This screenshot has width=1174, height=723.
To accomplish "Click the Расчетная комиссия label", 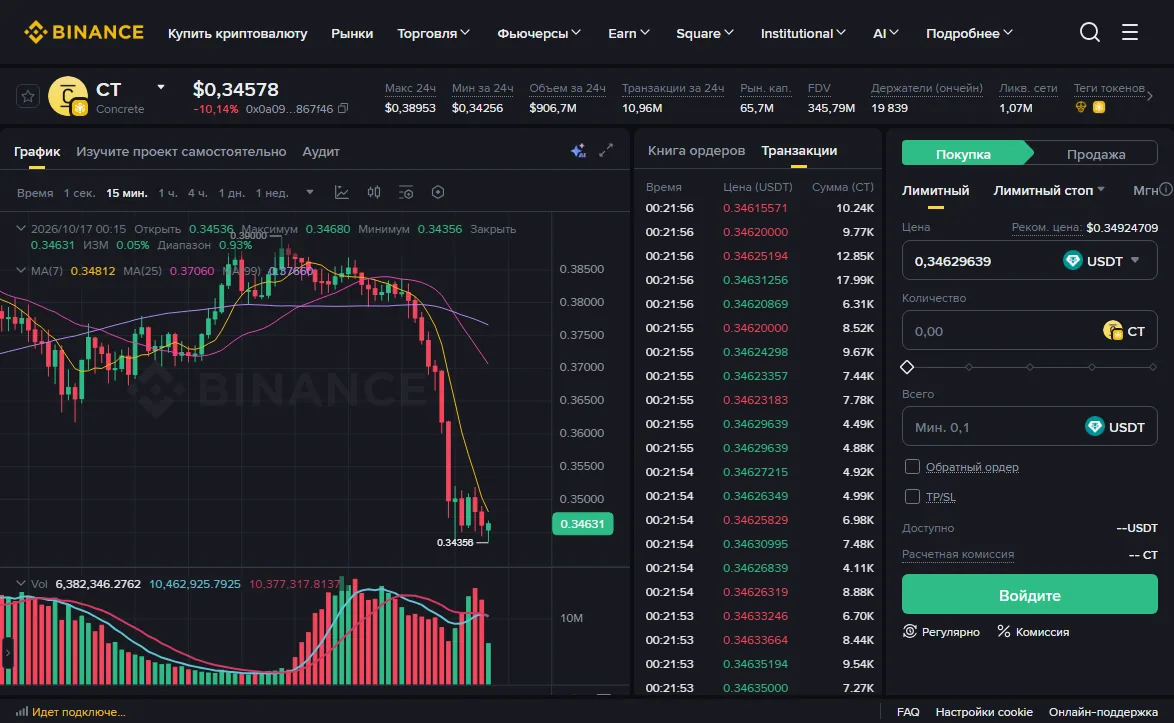I will click(x=958, y=555).
